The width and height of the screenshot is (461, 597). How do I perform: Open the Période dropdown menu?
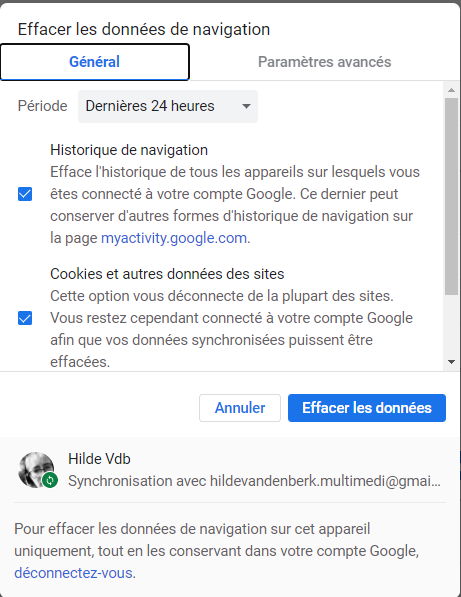(168, 106)
